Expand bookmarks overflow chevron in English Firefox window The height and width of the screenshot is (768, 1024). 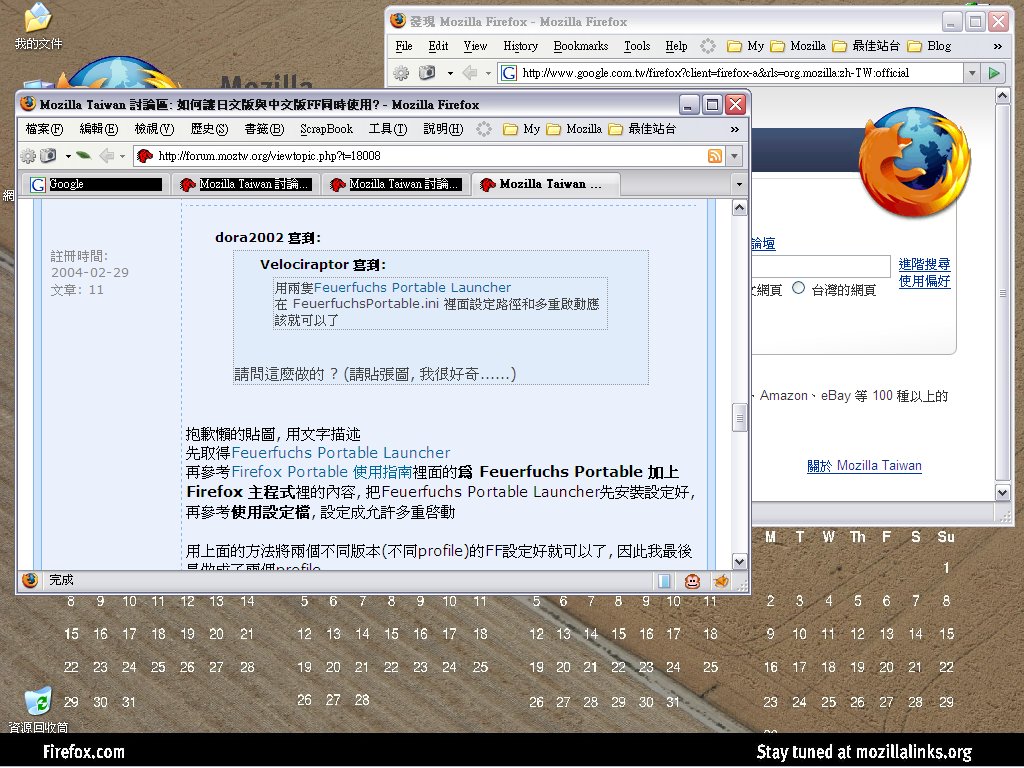998,46
